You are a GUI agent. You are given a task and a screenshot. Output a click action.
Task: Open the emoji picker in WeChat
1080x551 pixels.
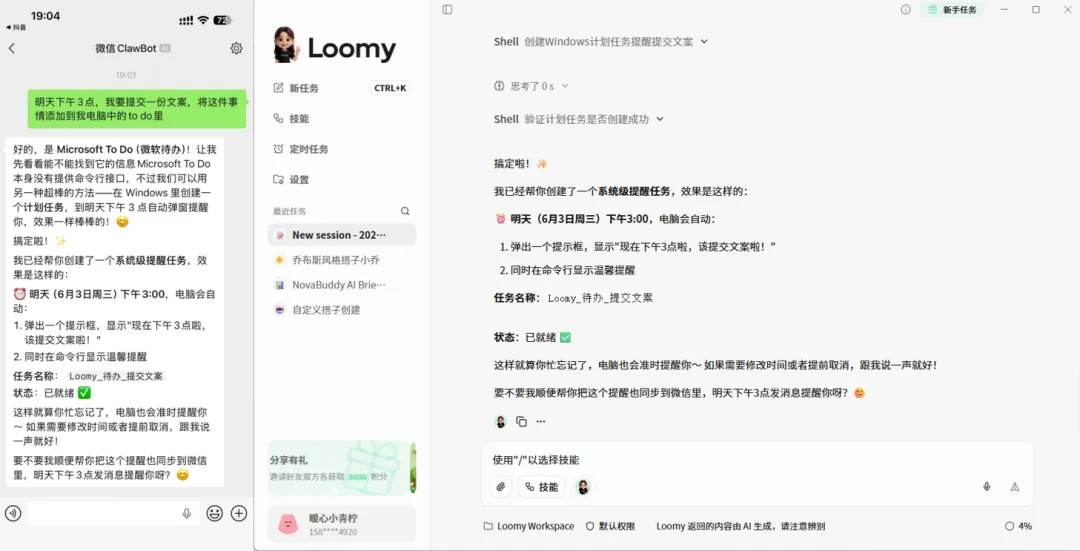click(215, 513)
